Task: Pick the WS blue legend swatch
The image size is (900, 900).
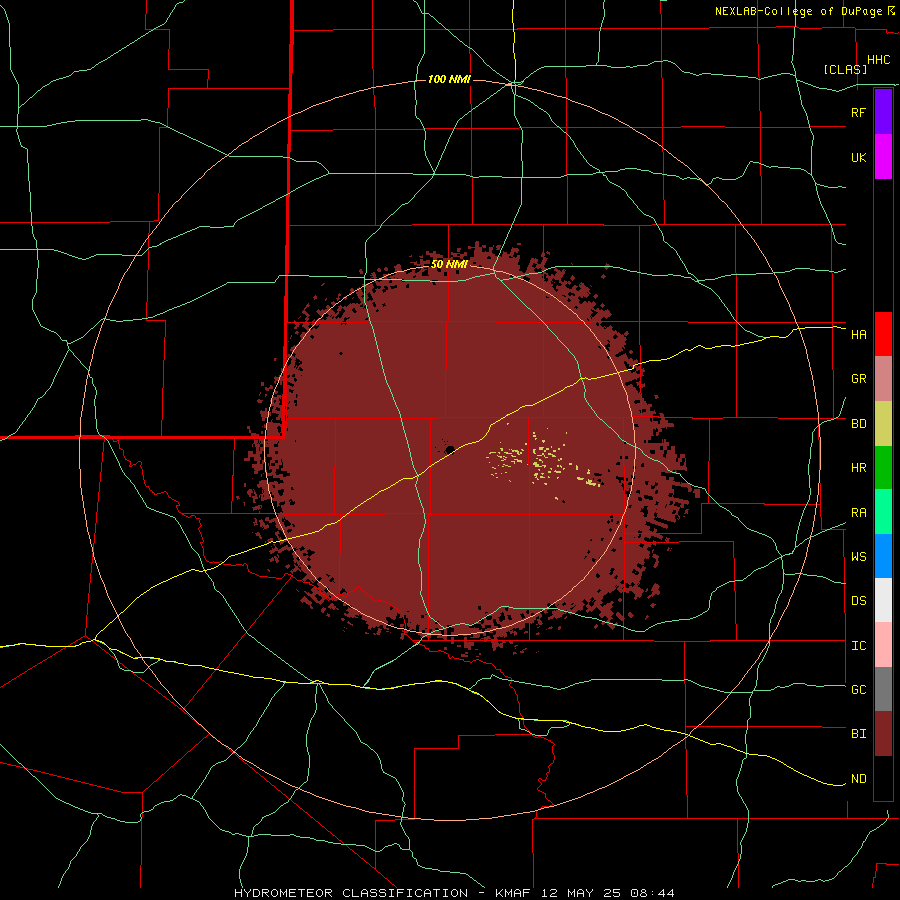Action: pyautogui.click(x=883, y=556)
